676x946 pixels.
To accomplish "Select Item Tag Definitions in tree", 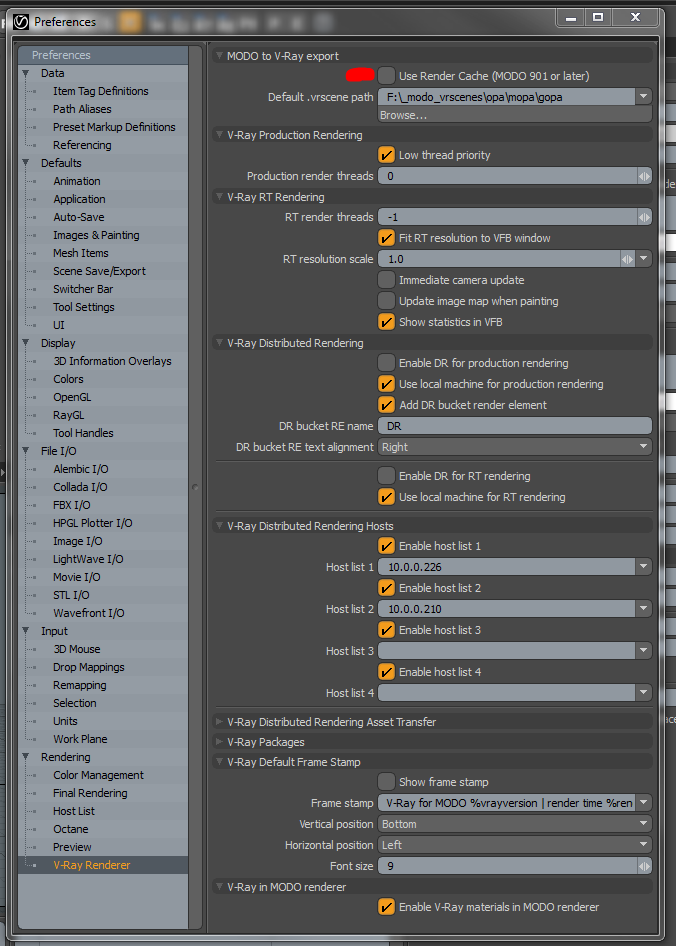I will (100, 91).
